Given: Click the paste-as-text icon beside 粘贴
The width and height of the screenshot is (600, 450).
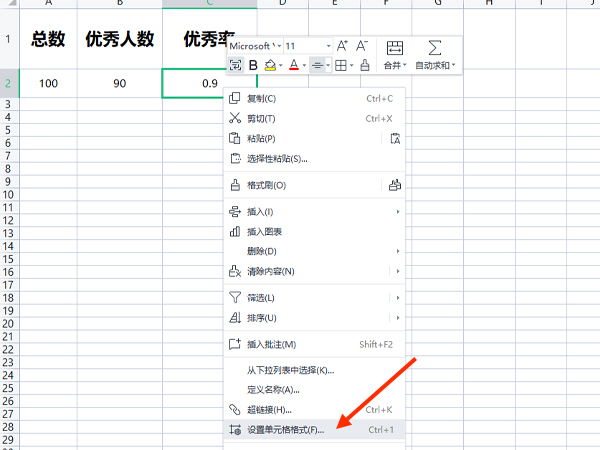Looking at the screenshot, I should pos(394,138).
